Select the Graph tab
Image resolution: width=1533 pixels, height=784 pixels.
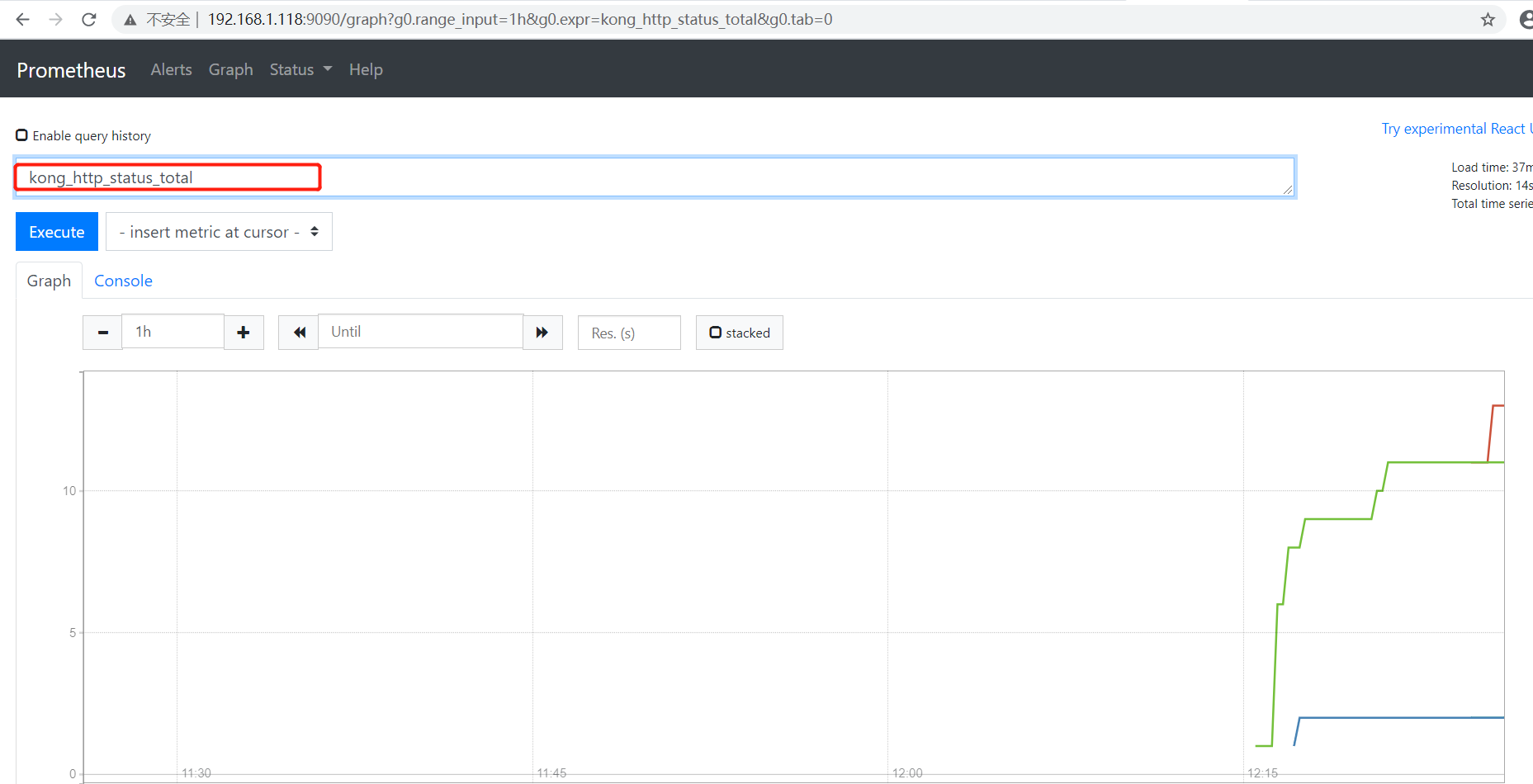49,281
